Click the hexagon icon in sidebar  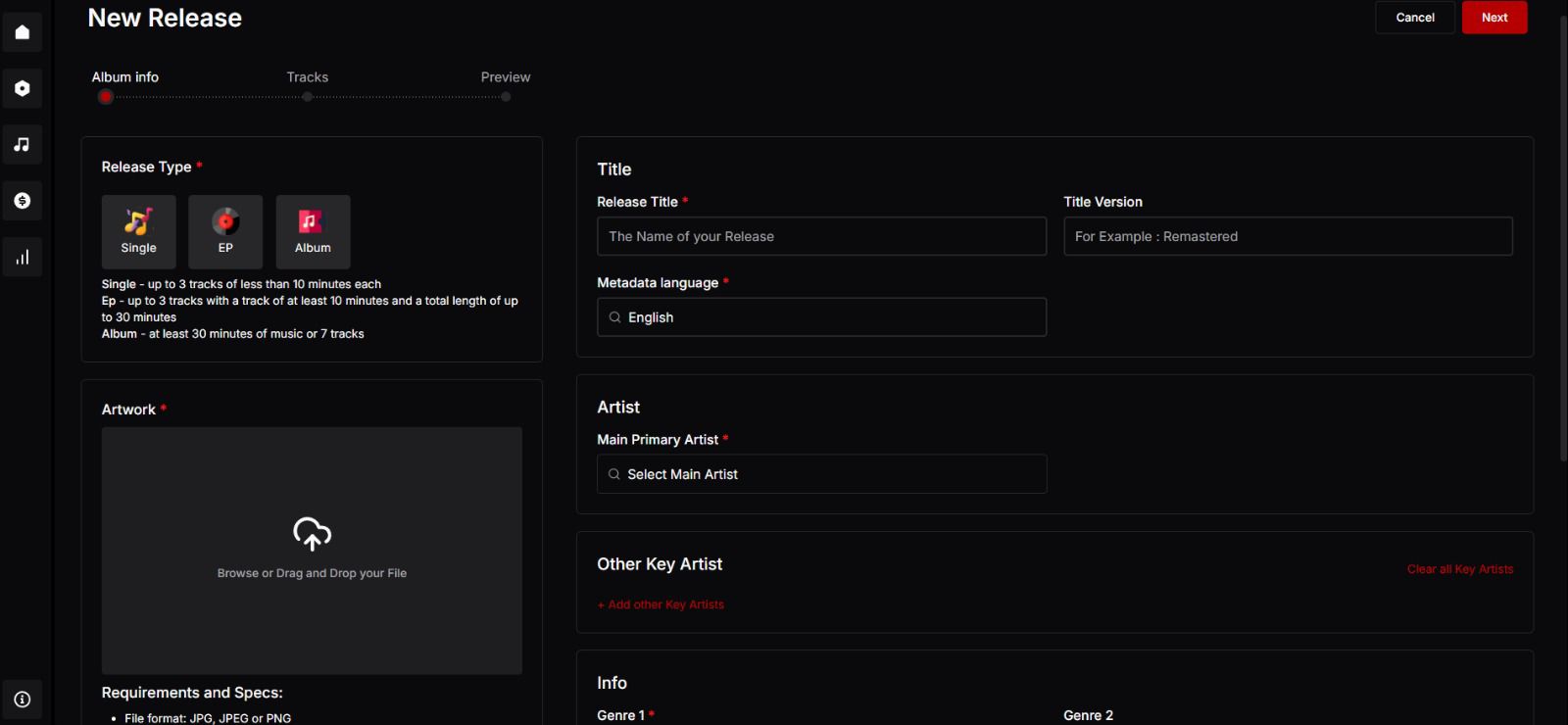pos(23,88)
